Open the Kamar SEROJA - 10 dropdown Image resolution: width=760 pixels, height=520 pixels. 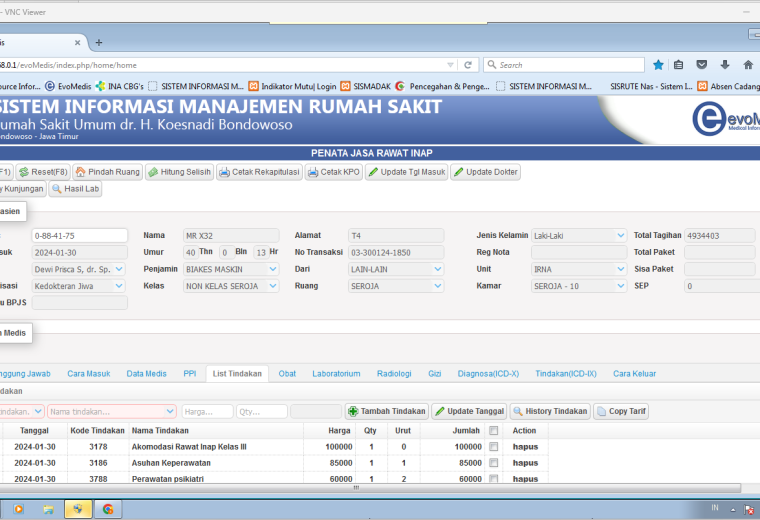tap(620, 286)
